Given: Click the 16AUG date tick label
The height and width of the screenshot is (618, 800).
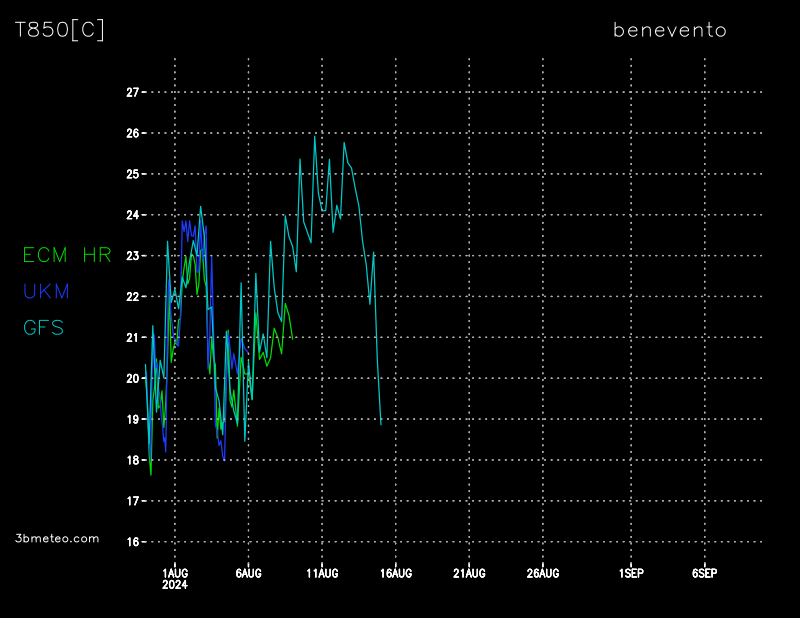Looking at the screenshot, I should pos(396,573).
